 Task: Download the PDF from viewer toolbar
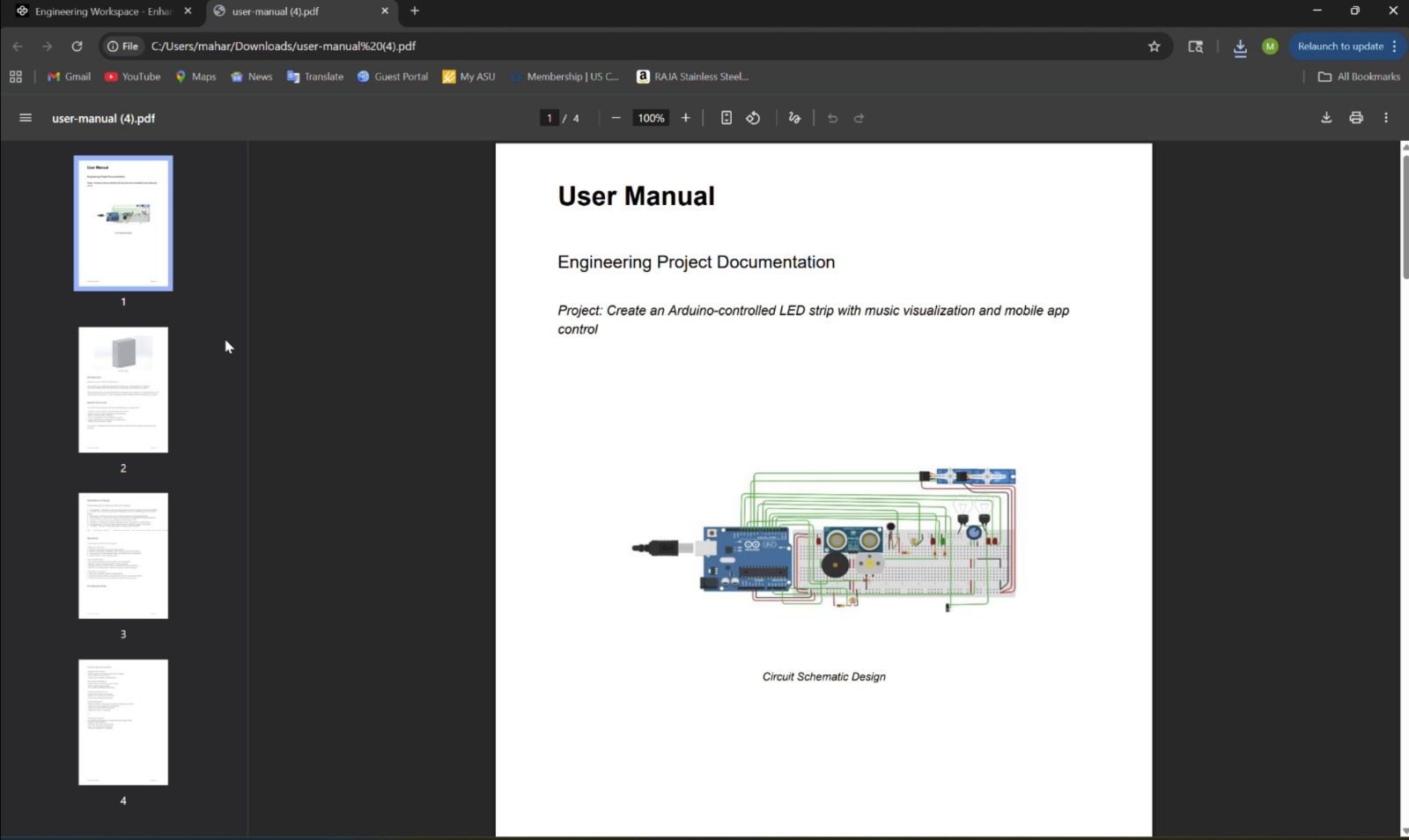click(x=1326, y=118)
